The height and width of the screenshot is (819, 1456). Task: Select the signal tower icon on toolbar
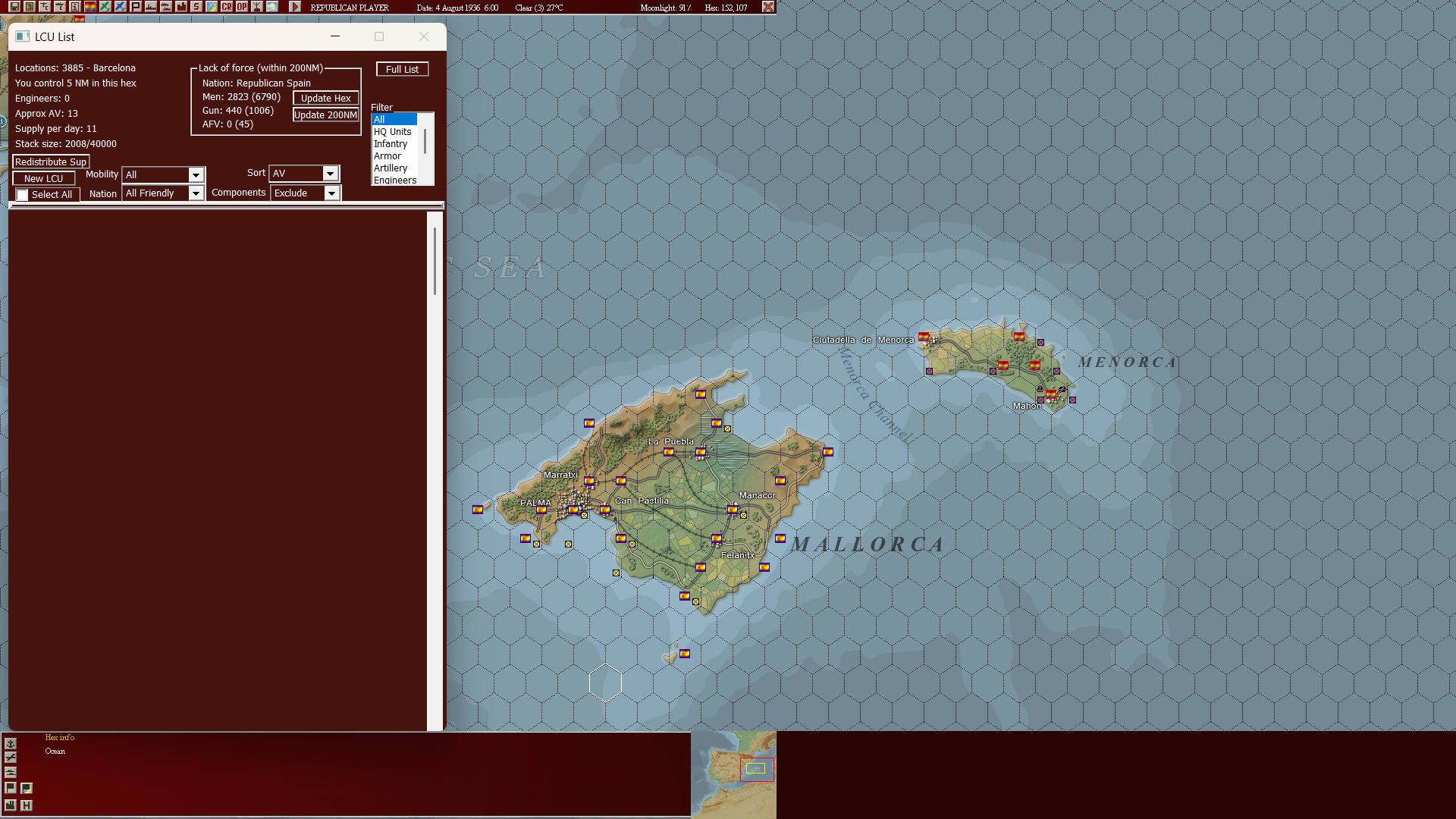click(256, 7)
